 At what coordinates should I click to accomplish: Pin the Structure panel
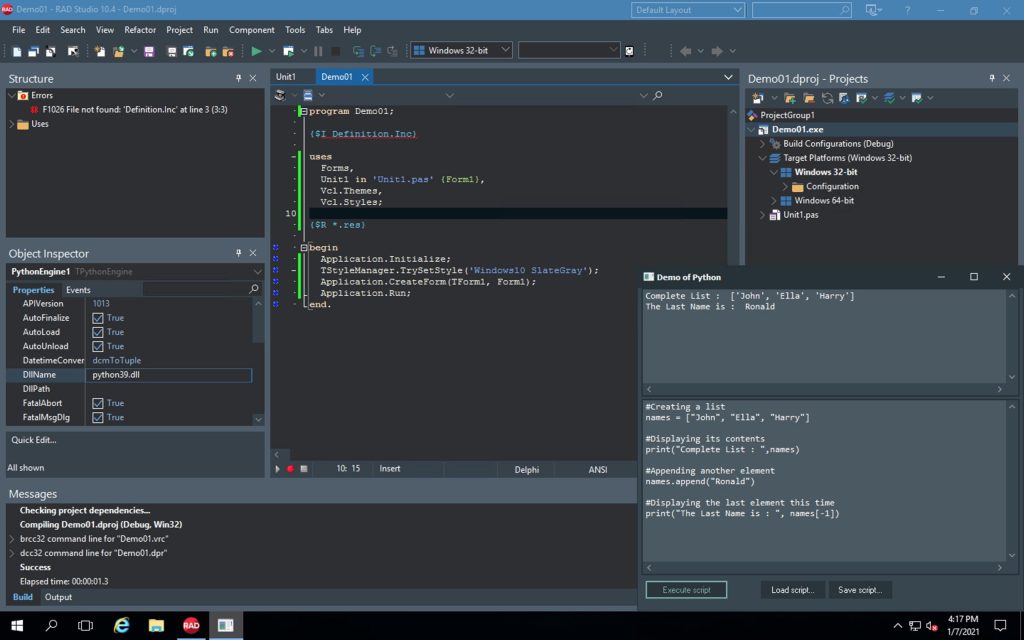click(x=238, y=78)
